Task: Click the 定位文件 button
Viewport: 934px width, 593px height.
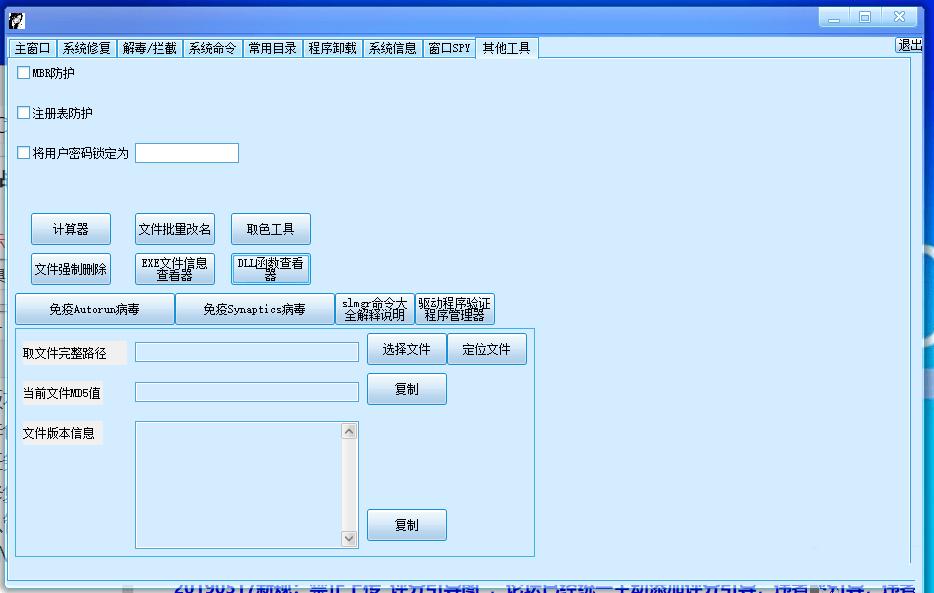Action: click(x=486, y=349)
